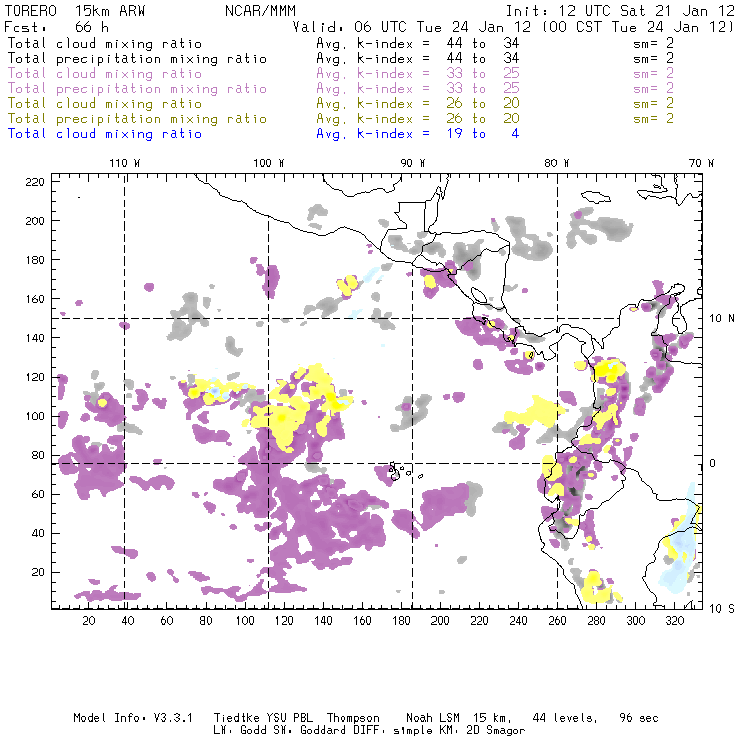Screen dimensions: 740x740
Task: Click black 'Total precipitation mixing ratio' legend line
Action: tap(137, 59)
